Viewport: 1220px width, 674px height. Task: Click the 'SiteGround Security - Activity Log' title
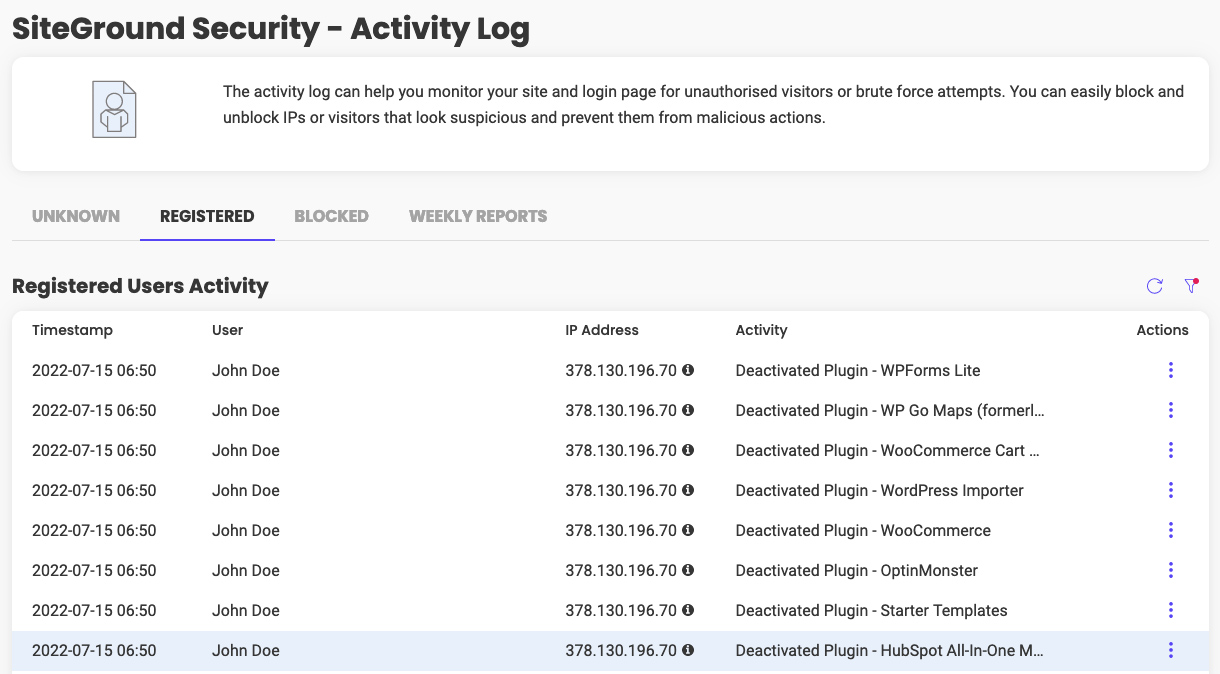[x=271, y=29]
